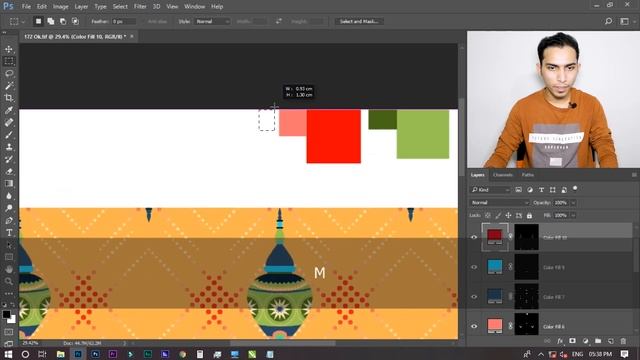Toggle lock transparent pixels
The width and height of the screenshot is (640, 360).
point(488,215)
